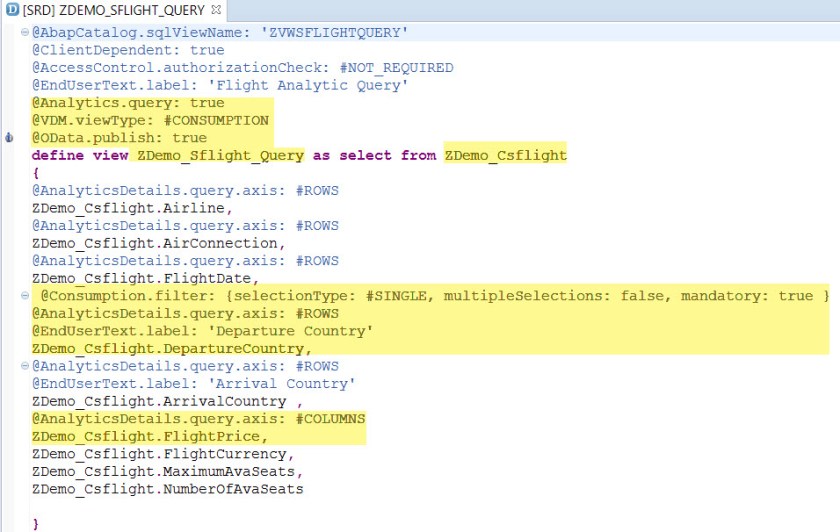Image resolution: width=840 pixels, height=532 pixels.
Task: Click the 'Arrival Country' label text
Action: coord(281,384)
